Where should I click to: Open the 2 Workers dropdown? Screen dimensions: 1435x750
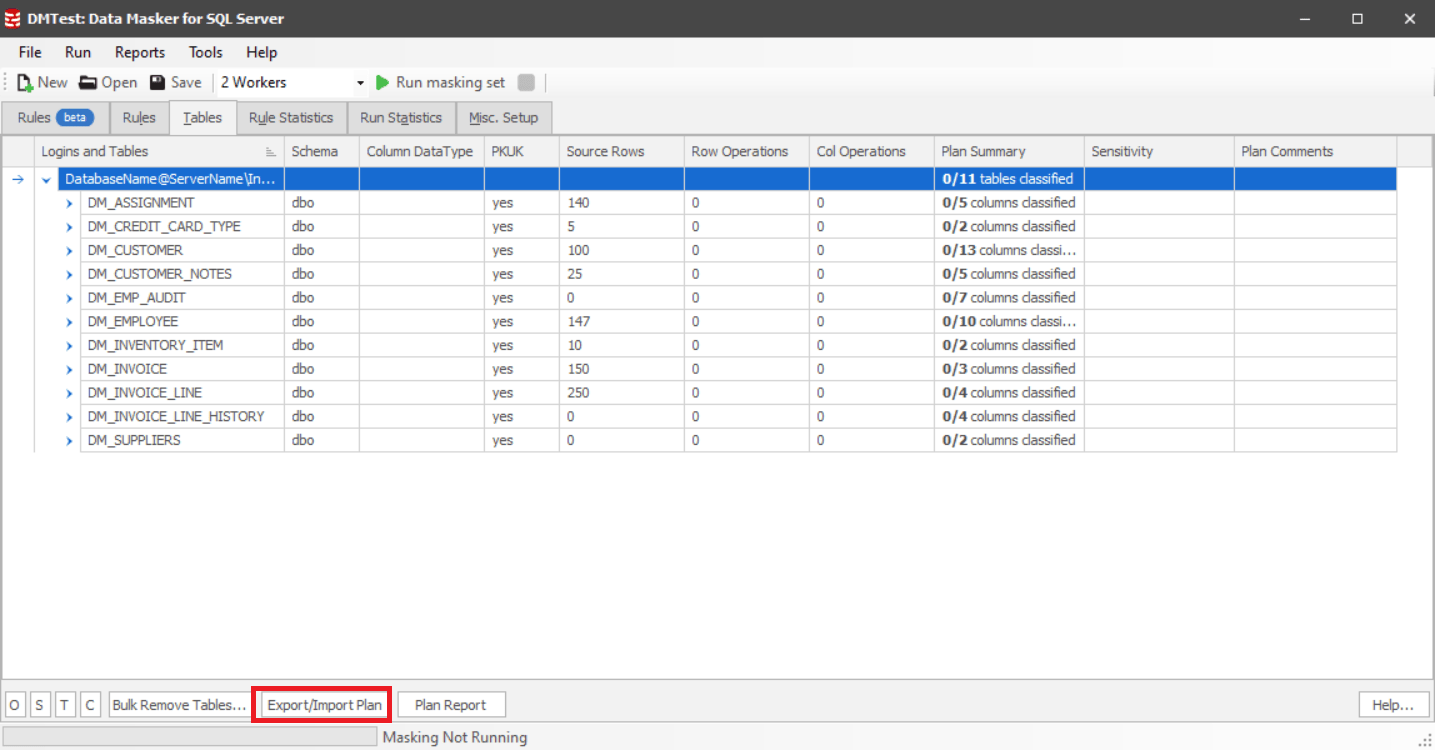point(292,83)
